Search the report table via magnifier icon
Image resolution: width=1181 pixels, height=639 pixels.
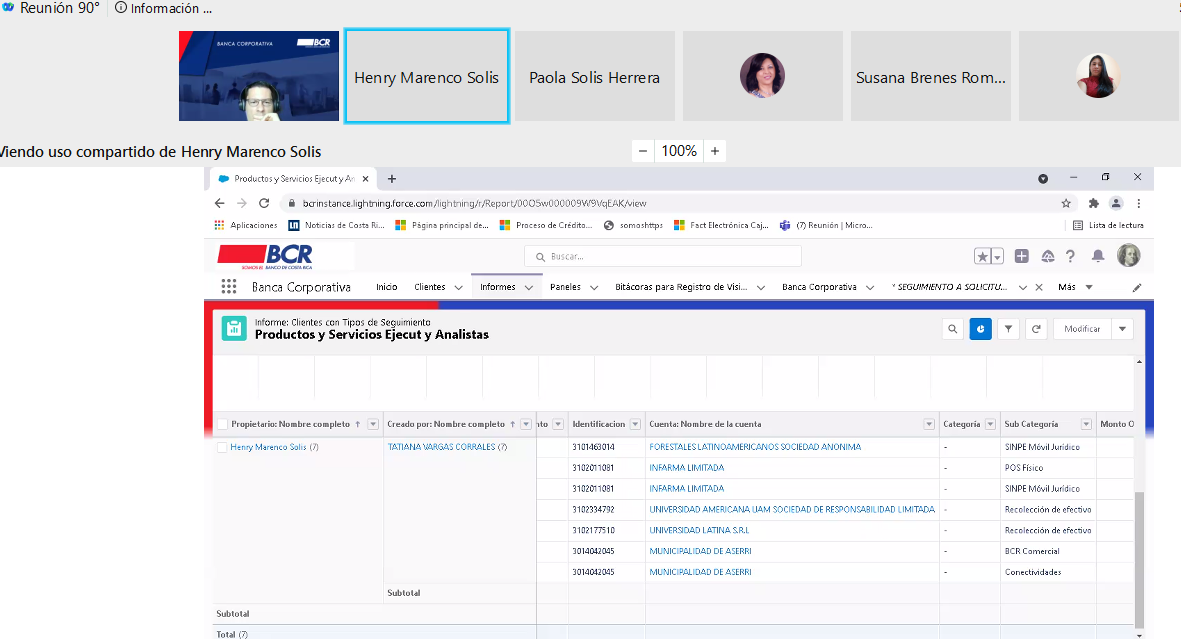(x=953, y=329)
